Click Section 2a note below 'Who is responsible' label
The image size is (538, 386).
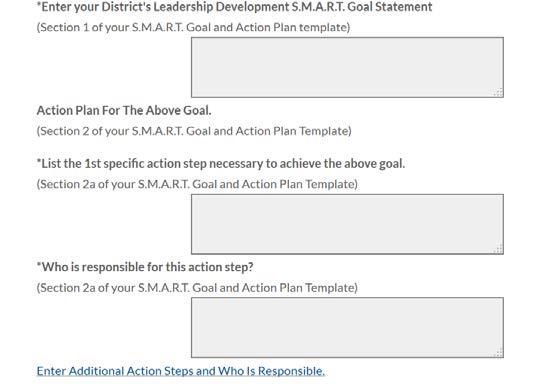point(197,288)
